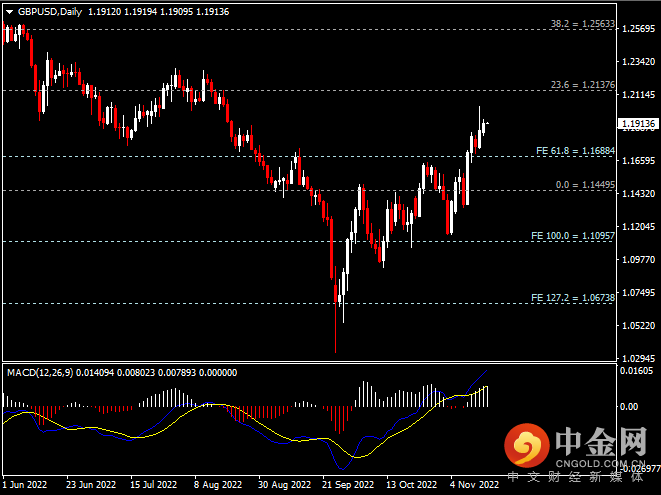
Task: Select the FE 61.8 = 1.16884 level label
Action: click(575, 151)
